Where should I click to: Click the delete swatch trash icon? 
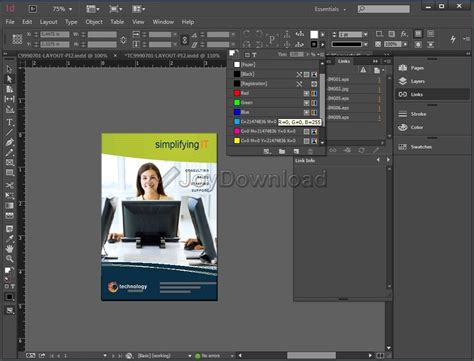coord(310,151)
